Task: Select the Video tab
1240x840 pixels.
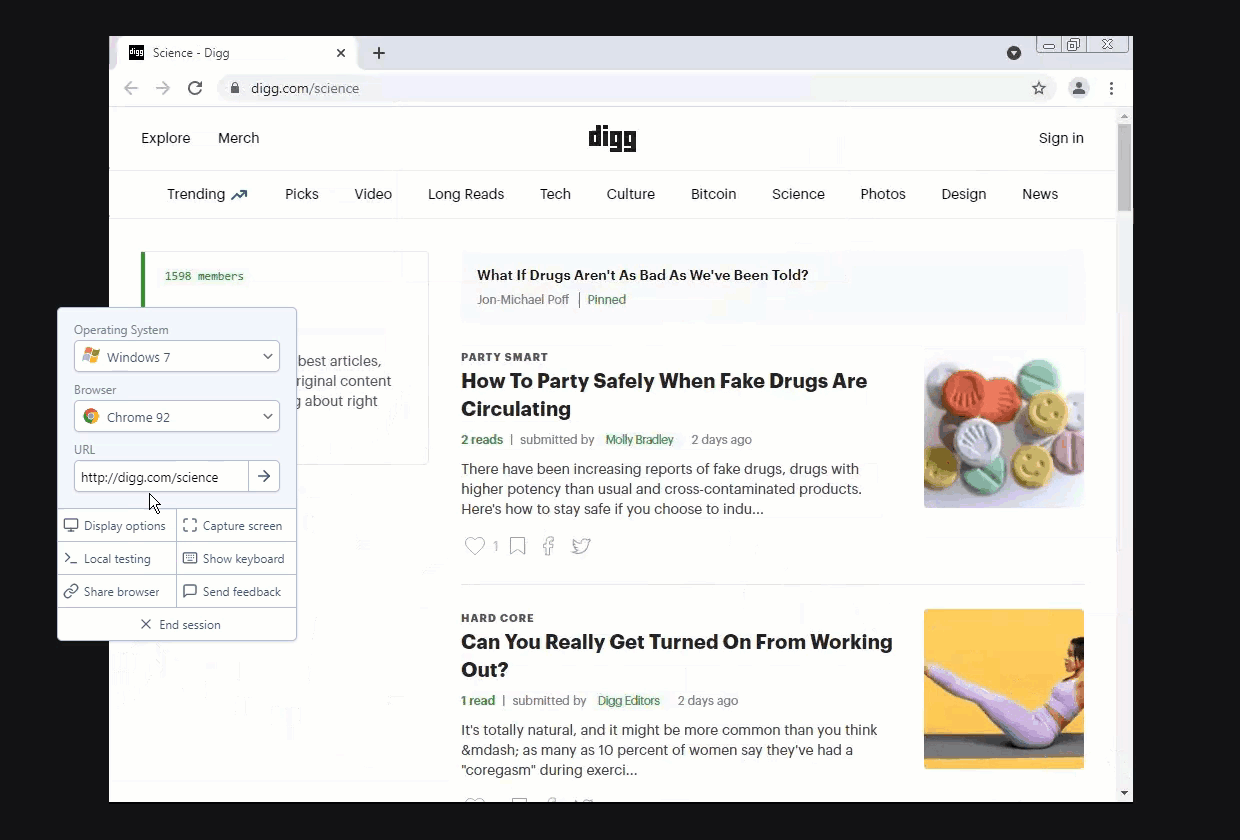Action: pyautogui.click(x=373, y=194)
